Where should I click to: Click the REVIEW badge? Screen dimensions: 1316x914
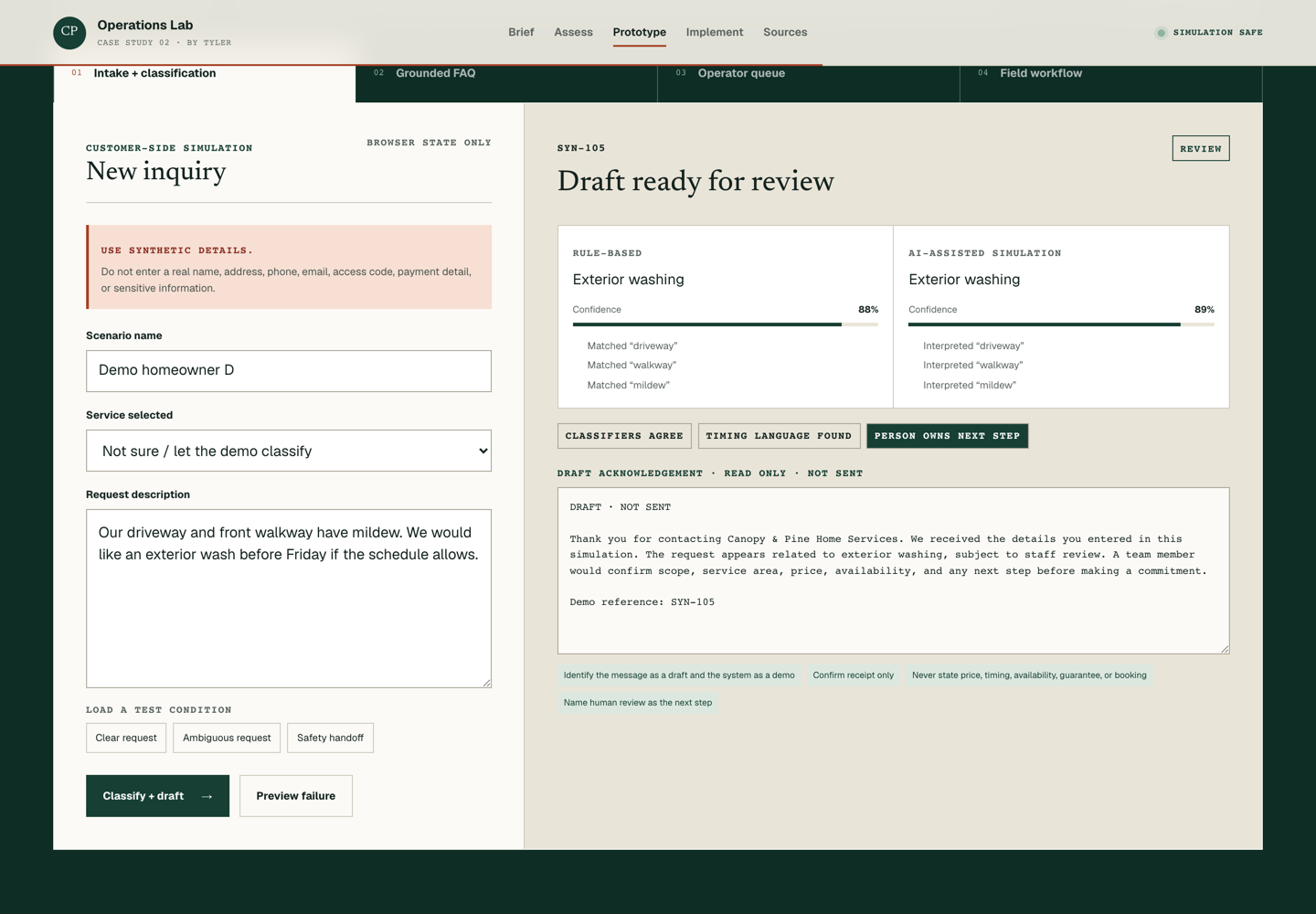click(x=1201, y=148)
